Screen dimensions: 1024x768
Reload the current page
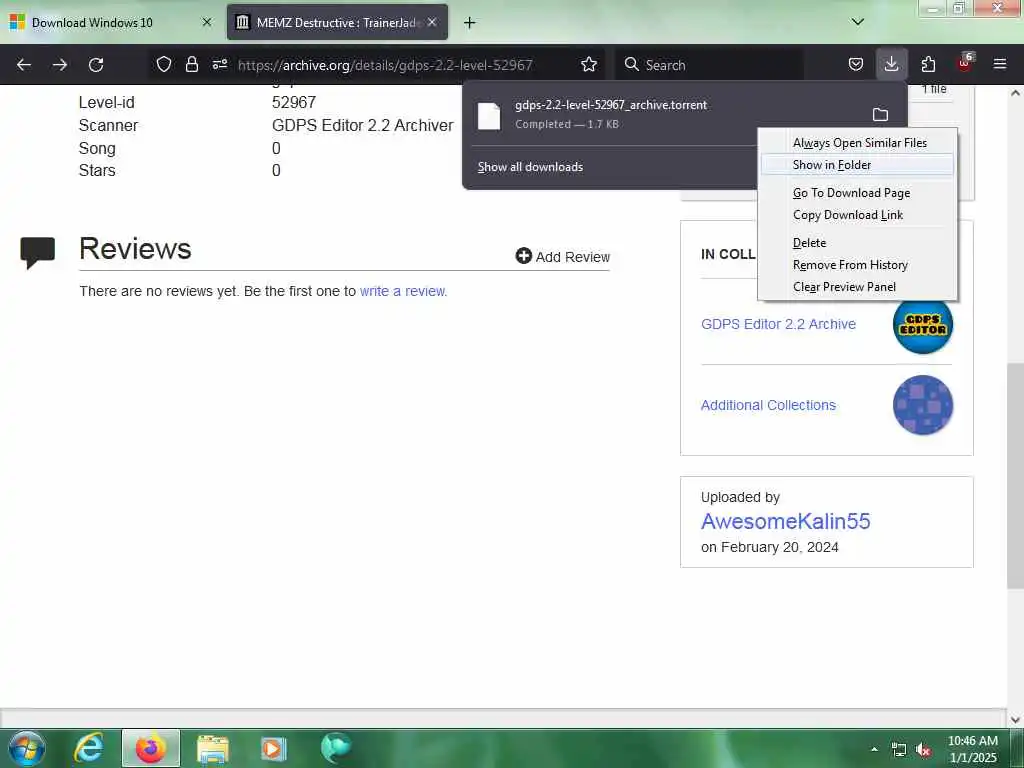tap(96, 65)
